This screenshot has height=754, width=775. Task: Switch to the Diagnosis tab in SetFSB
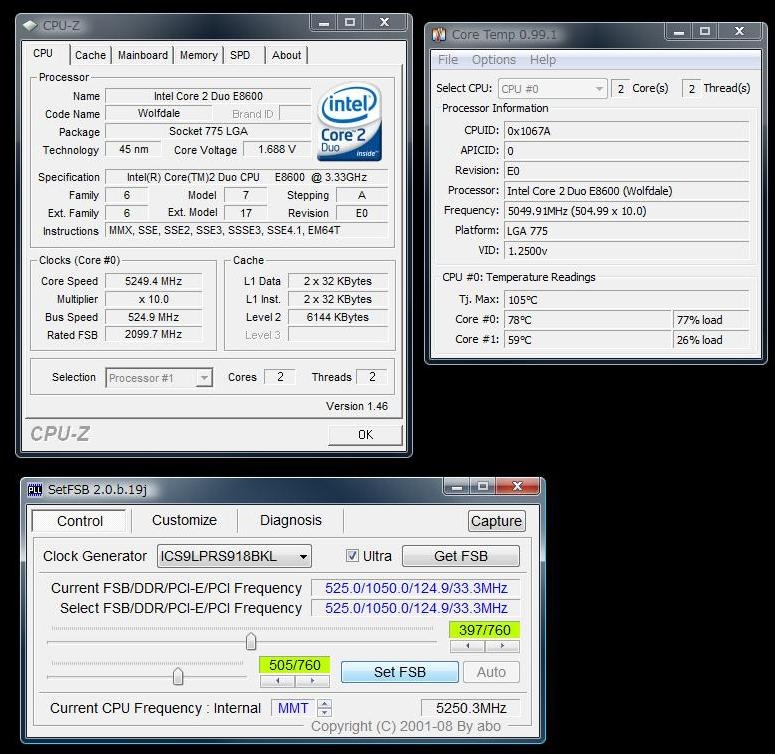point(291,520)
